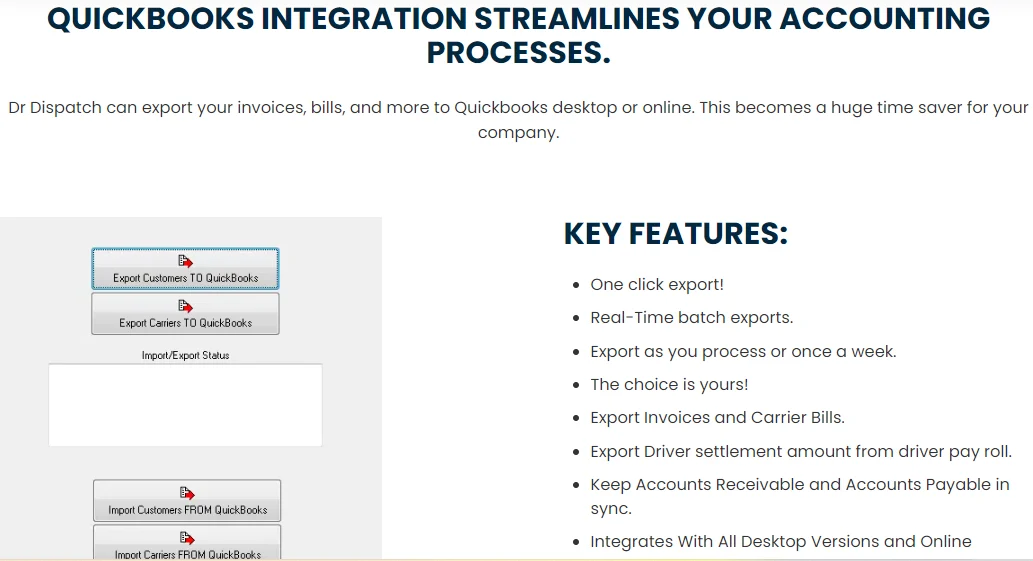Click the 'One click export!' bullet
Screen dimensions: 1033x561
pyautogui.click(x=657, y=284)
